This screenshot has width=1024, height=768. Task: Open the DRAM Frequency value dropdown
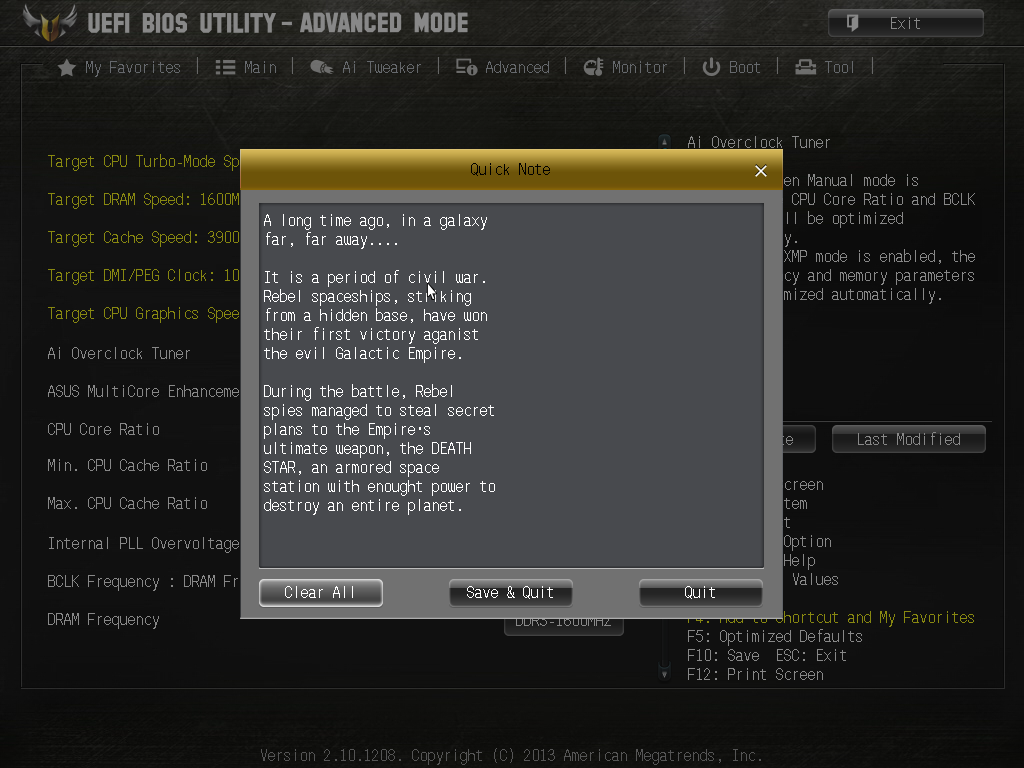point(564,625)
